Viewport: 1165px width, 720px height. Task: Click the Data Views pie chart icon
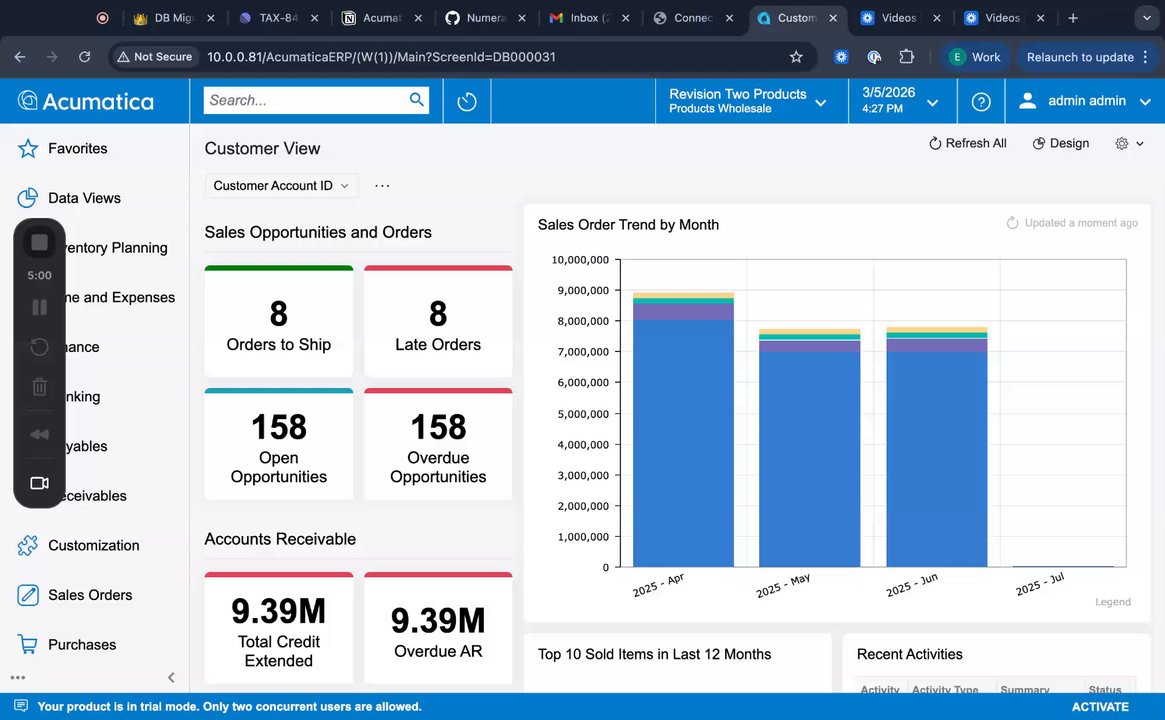tap(28, 198)
